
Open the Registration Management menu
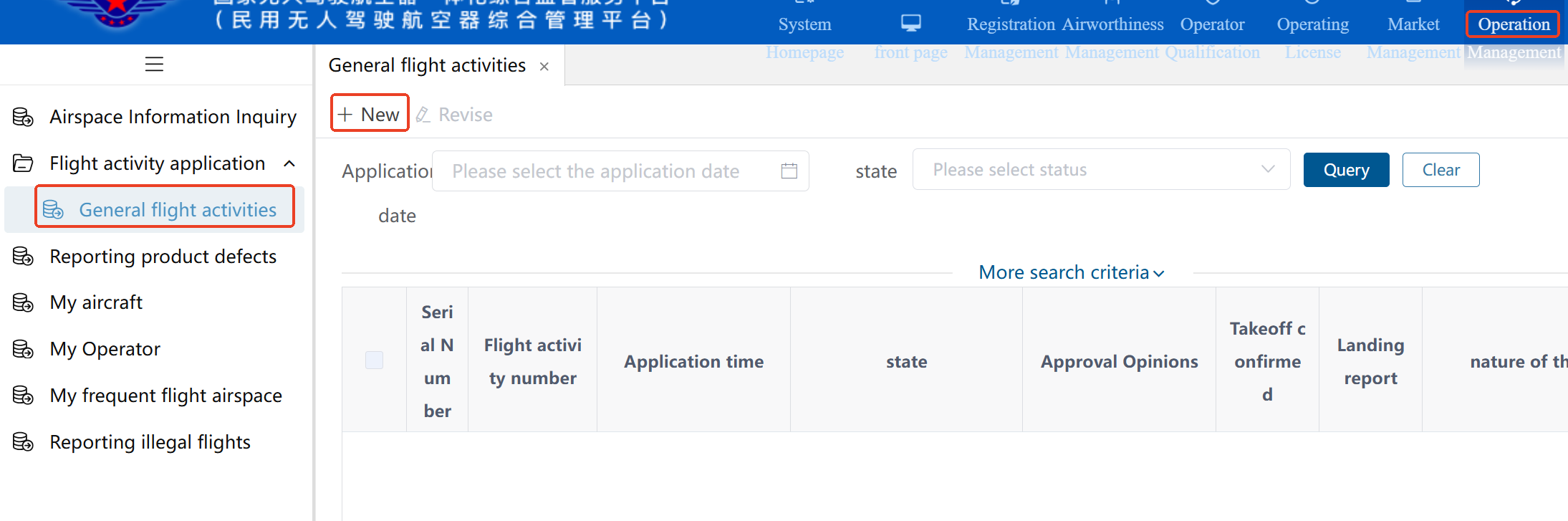coord(1011,37)
